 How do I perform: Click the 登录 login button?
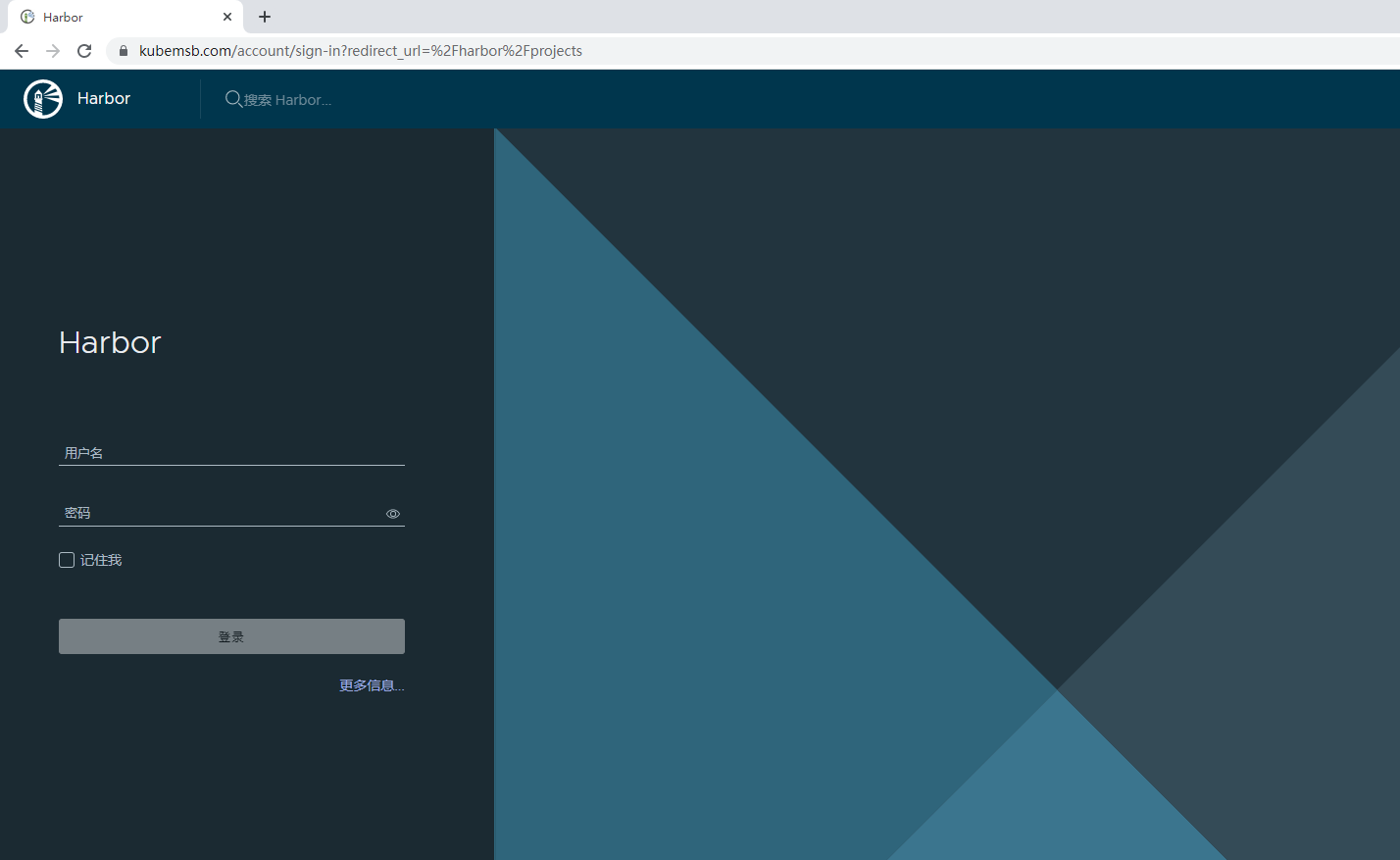click(231, 636)
